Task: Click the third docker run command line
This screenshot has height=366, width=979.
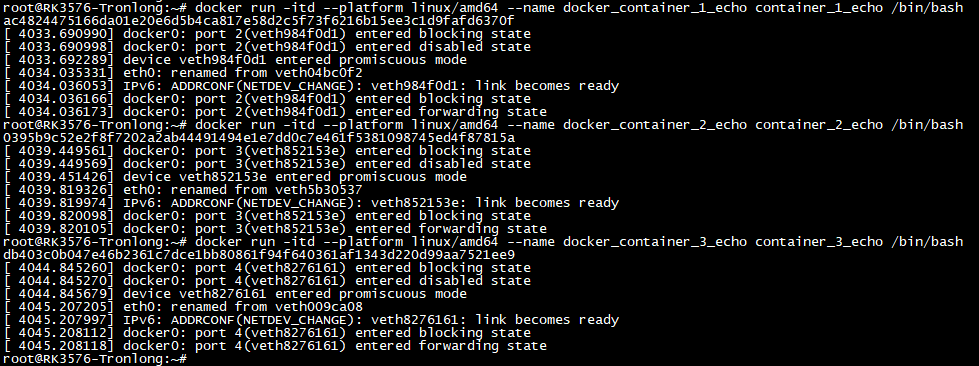Action: (x=483, y=242)
